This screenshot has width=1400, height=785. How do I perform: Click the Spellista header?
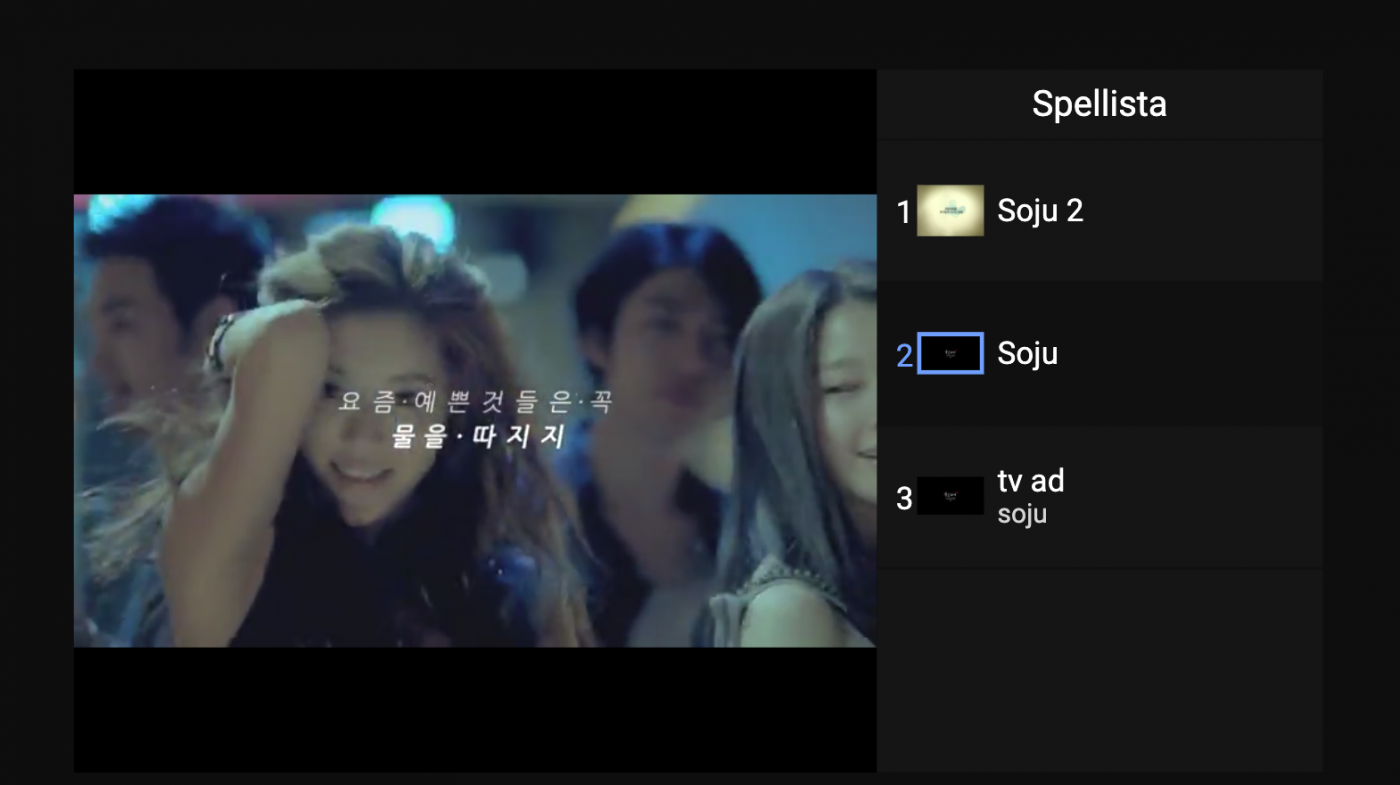(x=1099, y=104)
